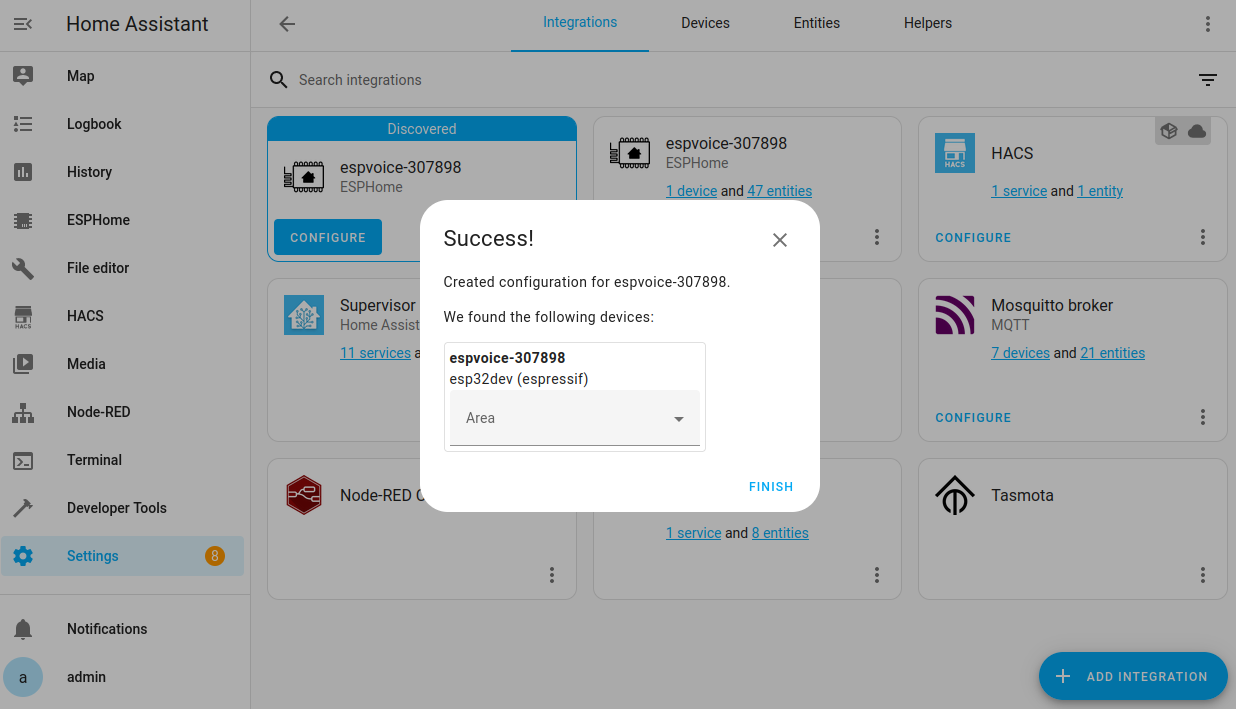Collapse the sidebar with hamburger icon

[x=23, y=24]
